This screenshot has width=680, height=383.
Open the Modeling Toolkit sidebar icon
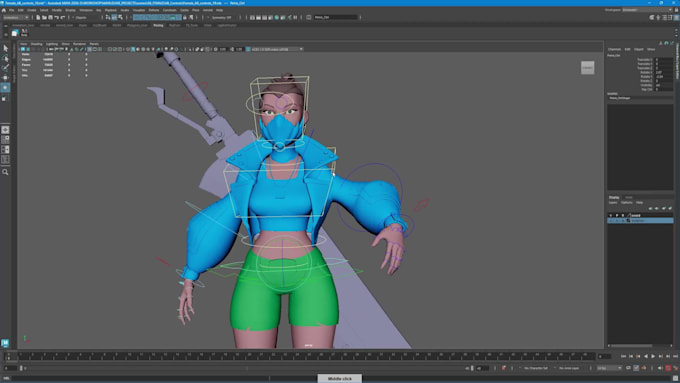(x=651, y=17)
